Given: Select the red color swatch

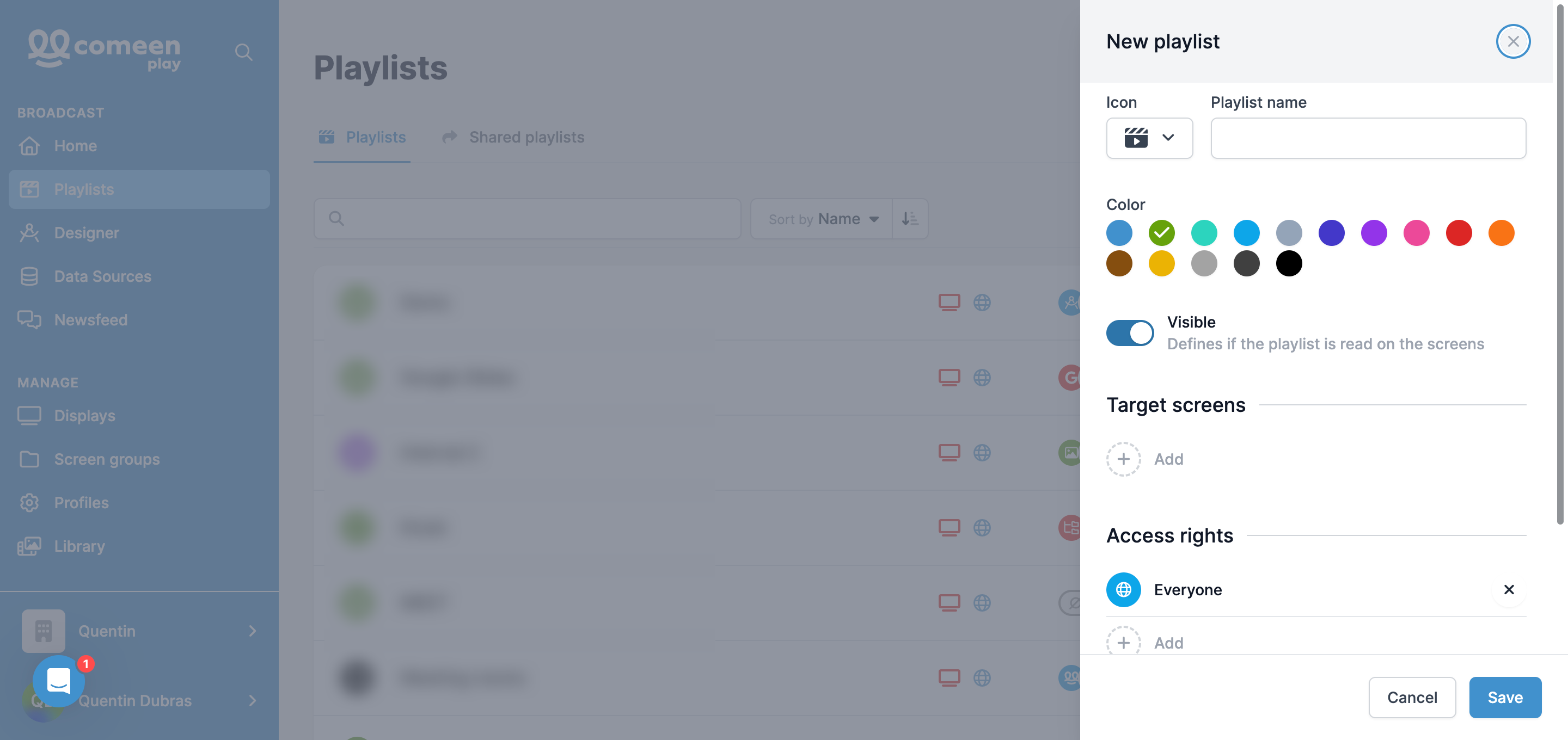Looking at the screenshot, I should (x=1459, y=232).
